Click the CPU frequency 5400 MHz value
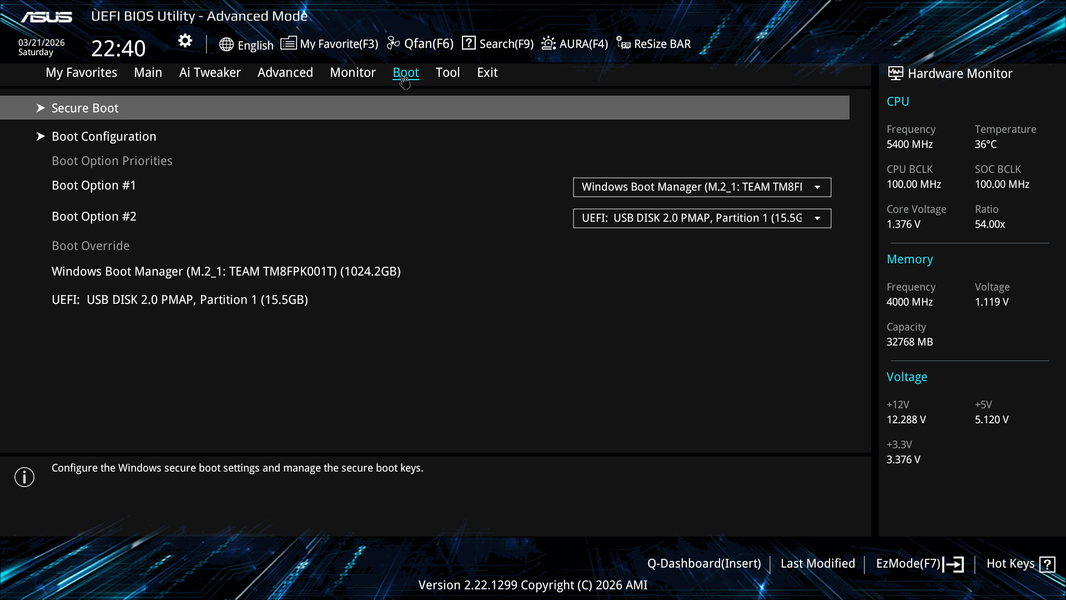 click(x=910, y=144)
